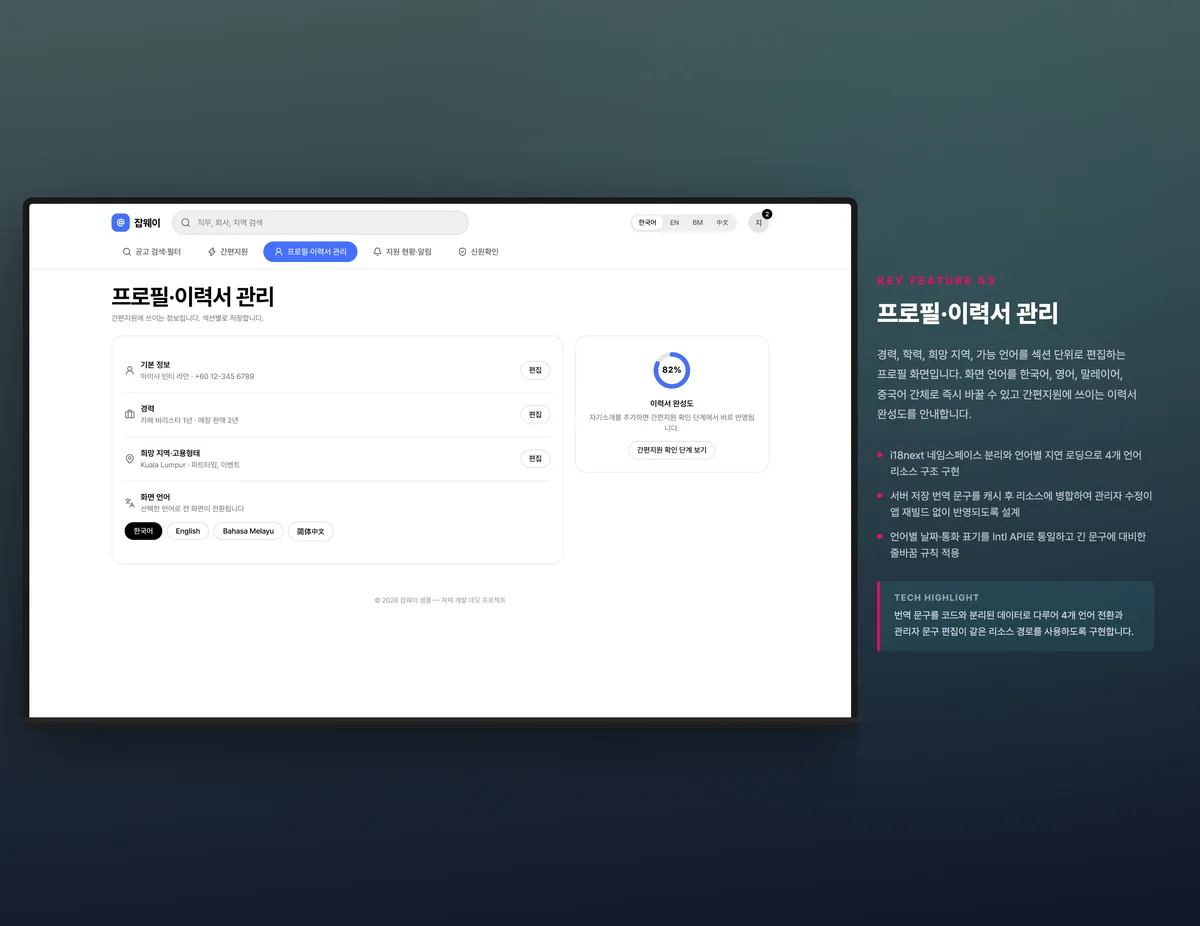The height and width of the screenshot is (926, 1200).
Task: Open the 신원확인 tab
Action: (478, 252)
